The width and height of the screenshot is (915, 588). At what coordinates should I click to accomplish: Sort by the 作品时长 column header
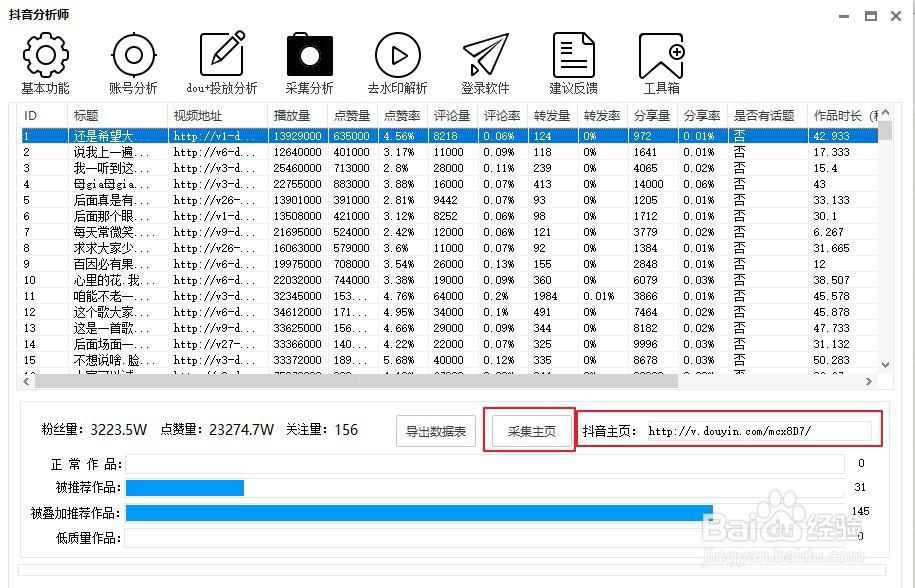point(843,116)
